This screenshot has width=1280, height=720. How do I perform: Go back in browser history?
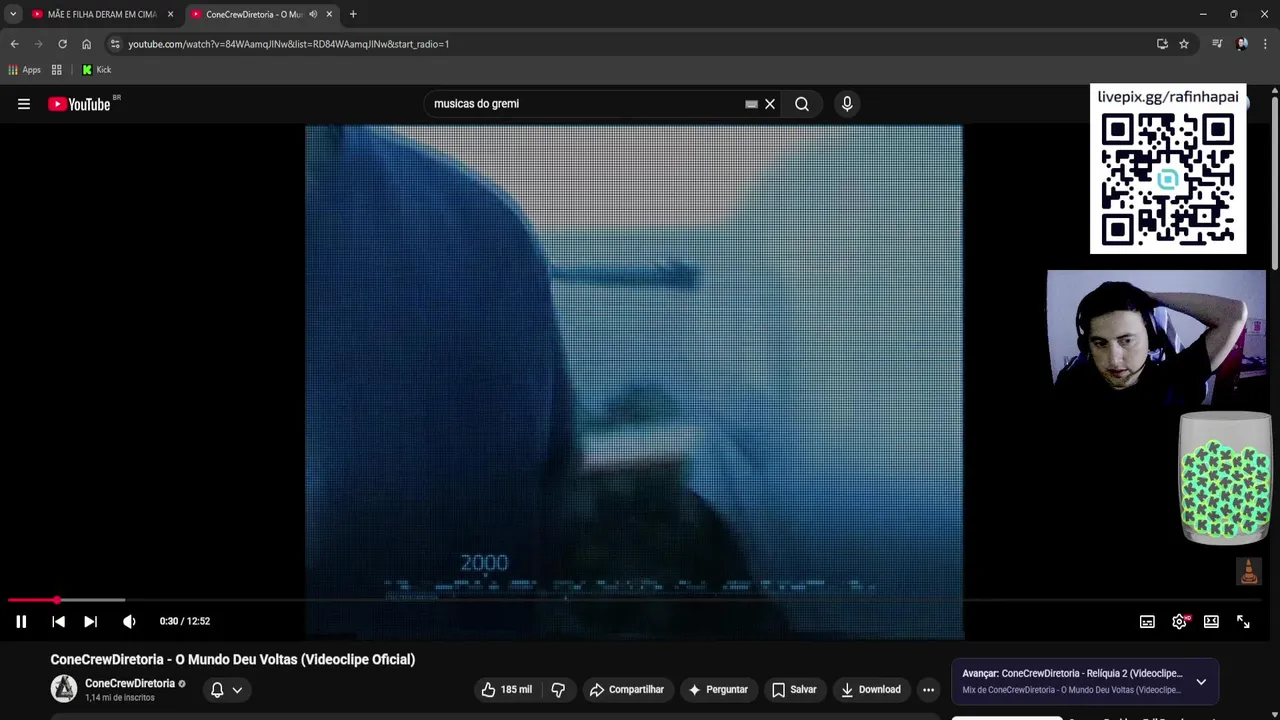(x=14, y=44)
